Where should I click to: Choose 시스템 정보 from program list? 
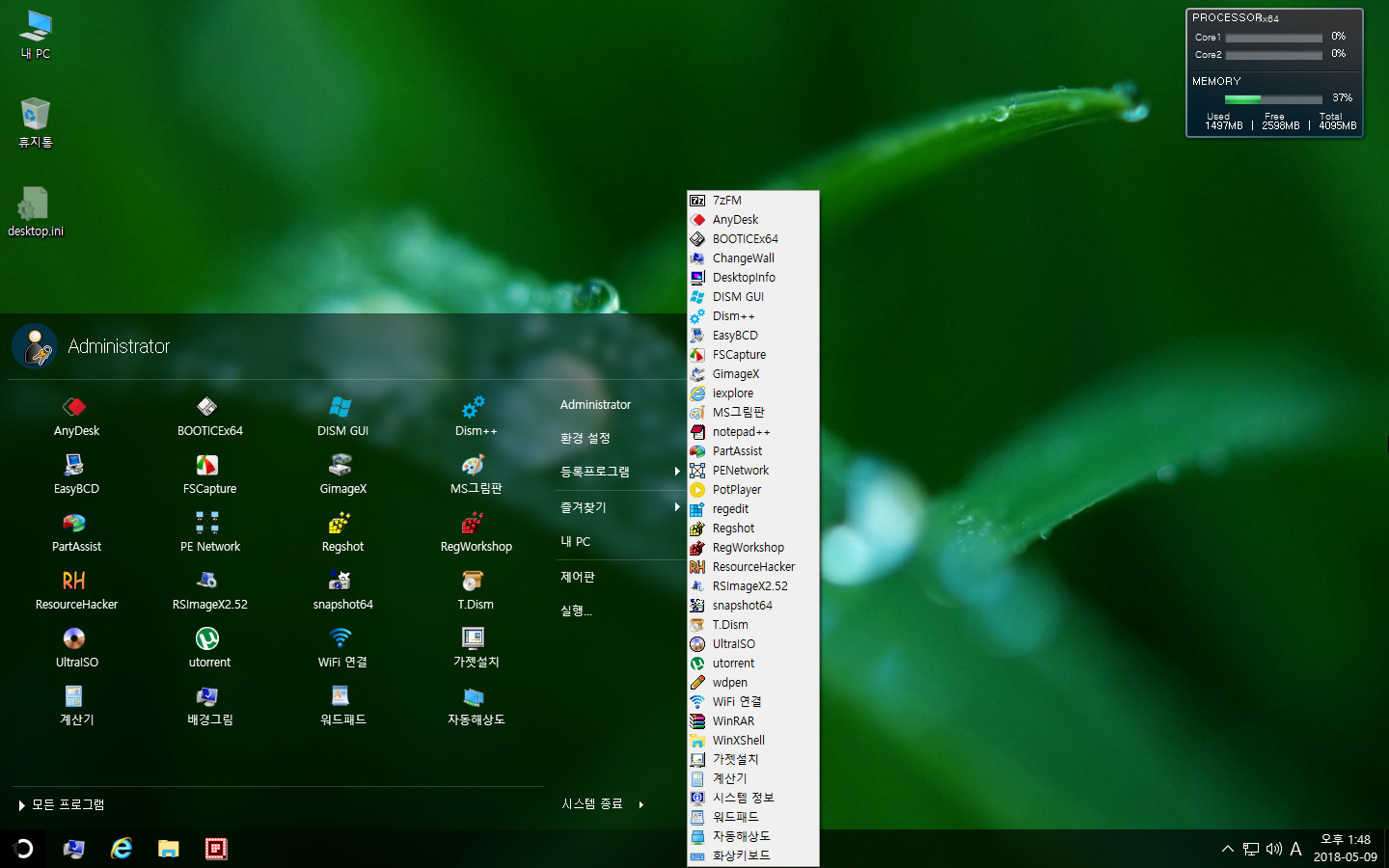[753, 798]
